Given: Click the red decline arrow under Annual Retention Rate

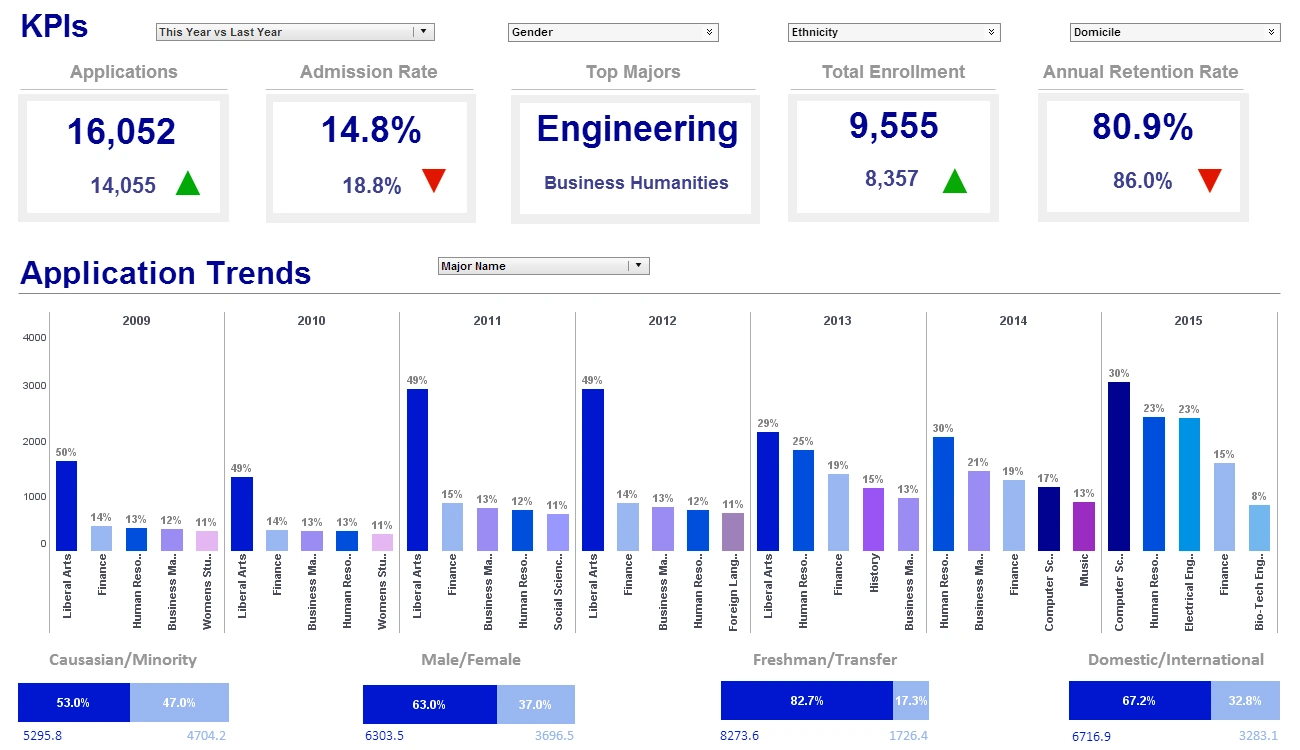Looking at the screenshot, I should [1209, 181].
